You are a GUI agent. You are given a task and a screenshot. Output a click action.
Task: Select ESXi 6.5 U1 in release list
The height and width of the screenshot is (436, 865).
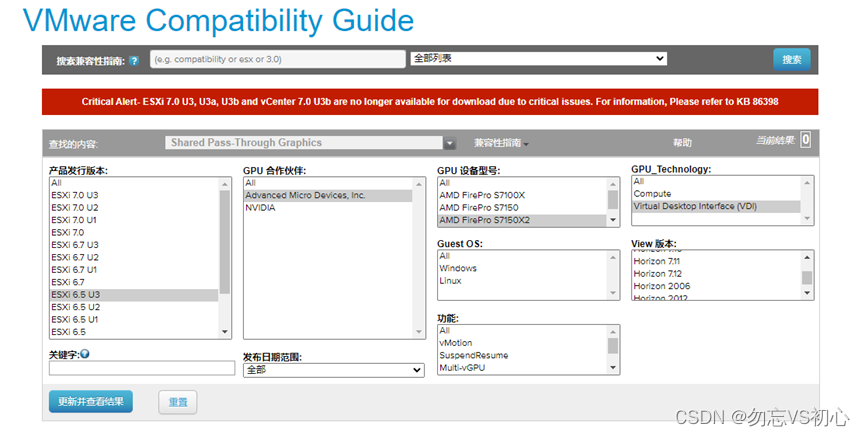[x=134, y=320]
